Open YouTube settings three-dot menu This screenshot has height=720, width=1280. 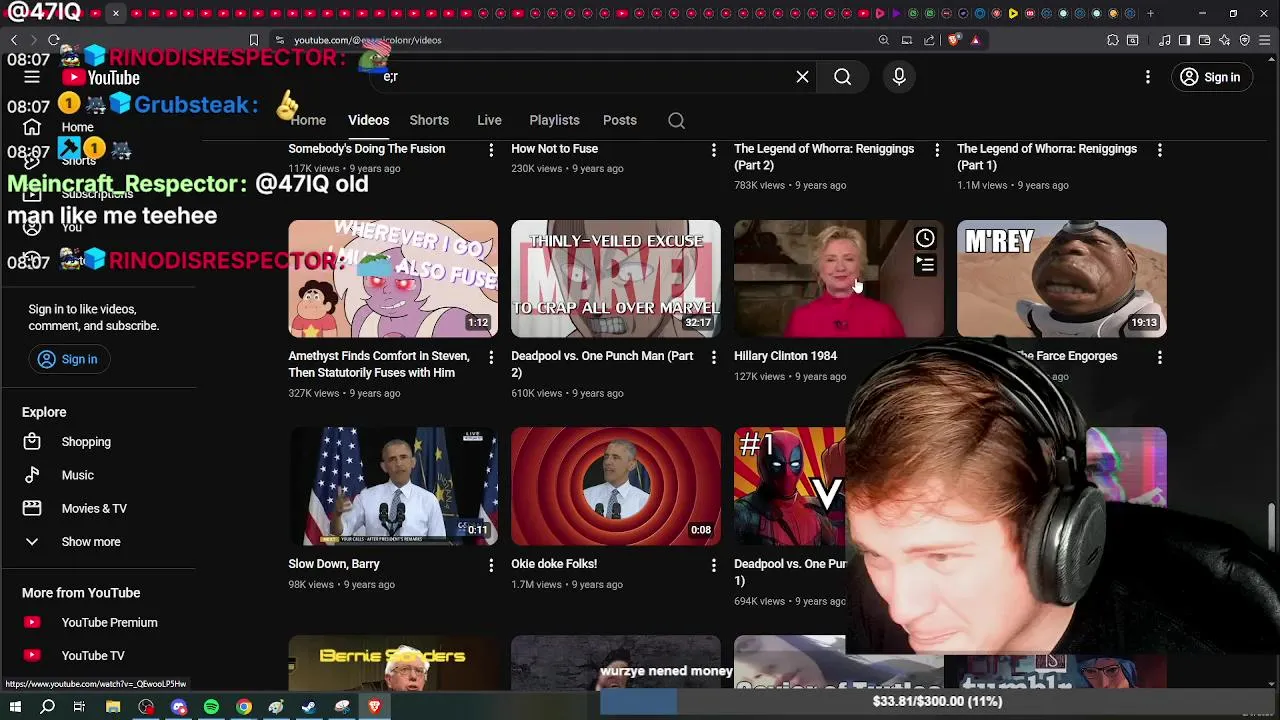(1148, 77)
